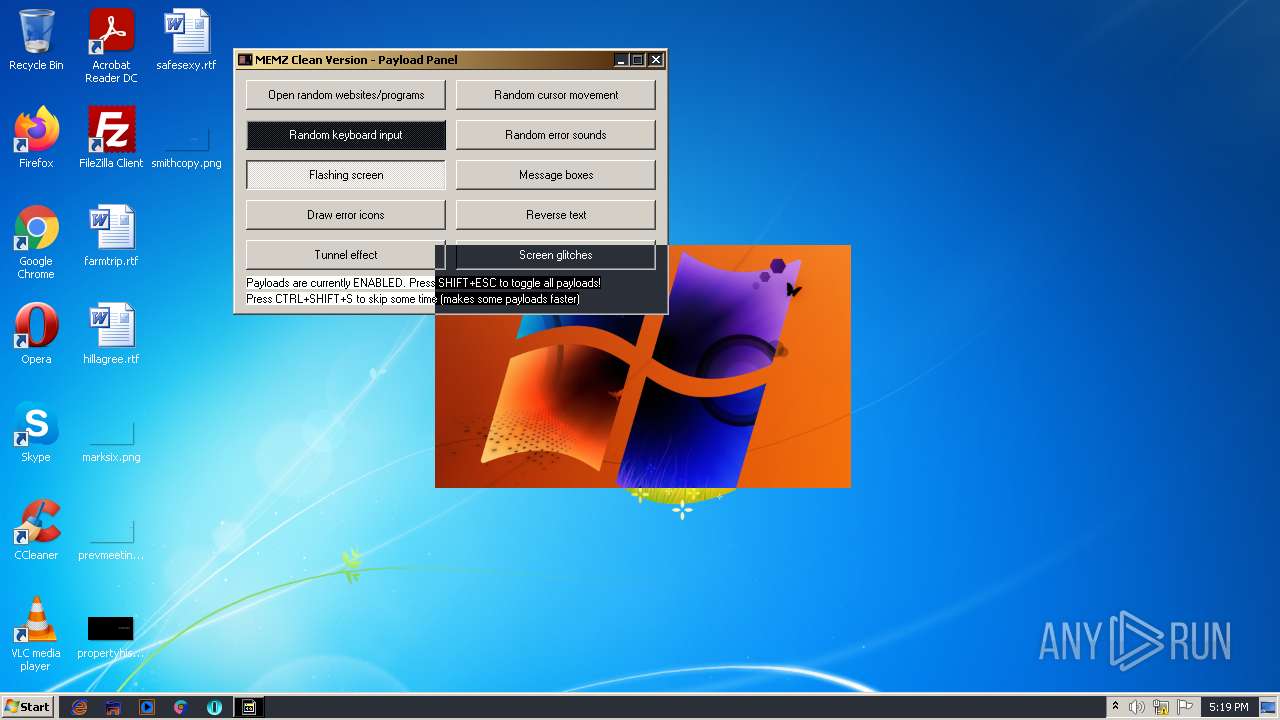Launch Google Chrome desktop shortcut
This screenshot has width=1280, height=720.
pyautogui.click(x=36, y=242)
